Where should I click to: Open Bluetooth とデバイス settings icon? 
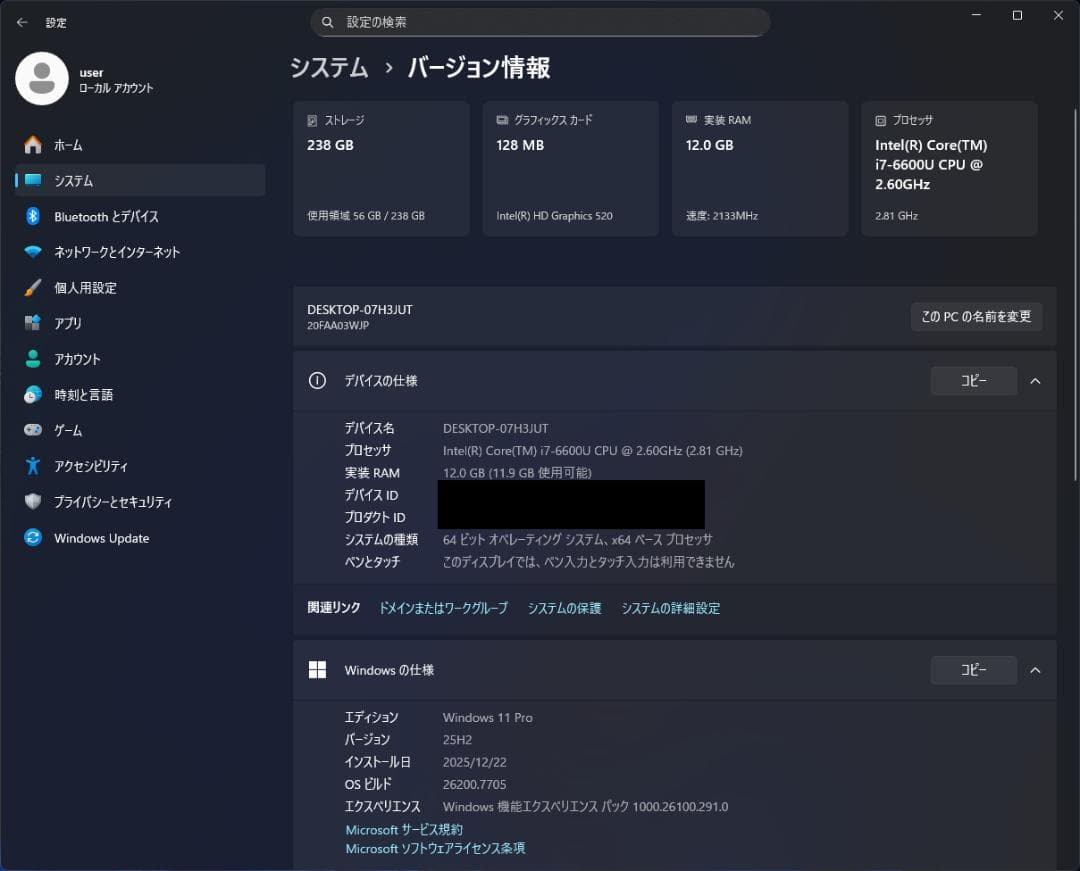[x=31, y=216]
